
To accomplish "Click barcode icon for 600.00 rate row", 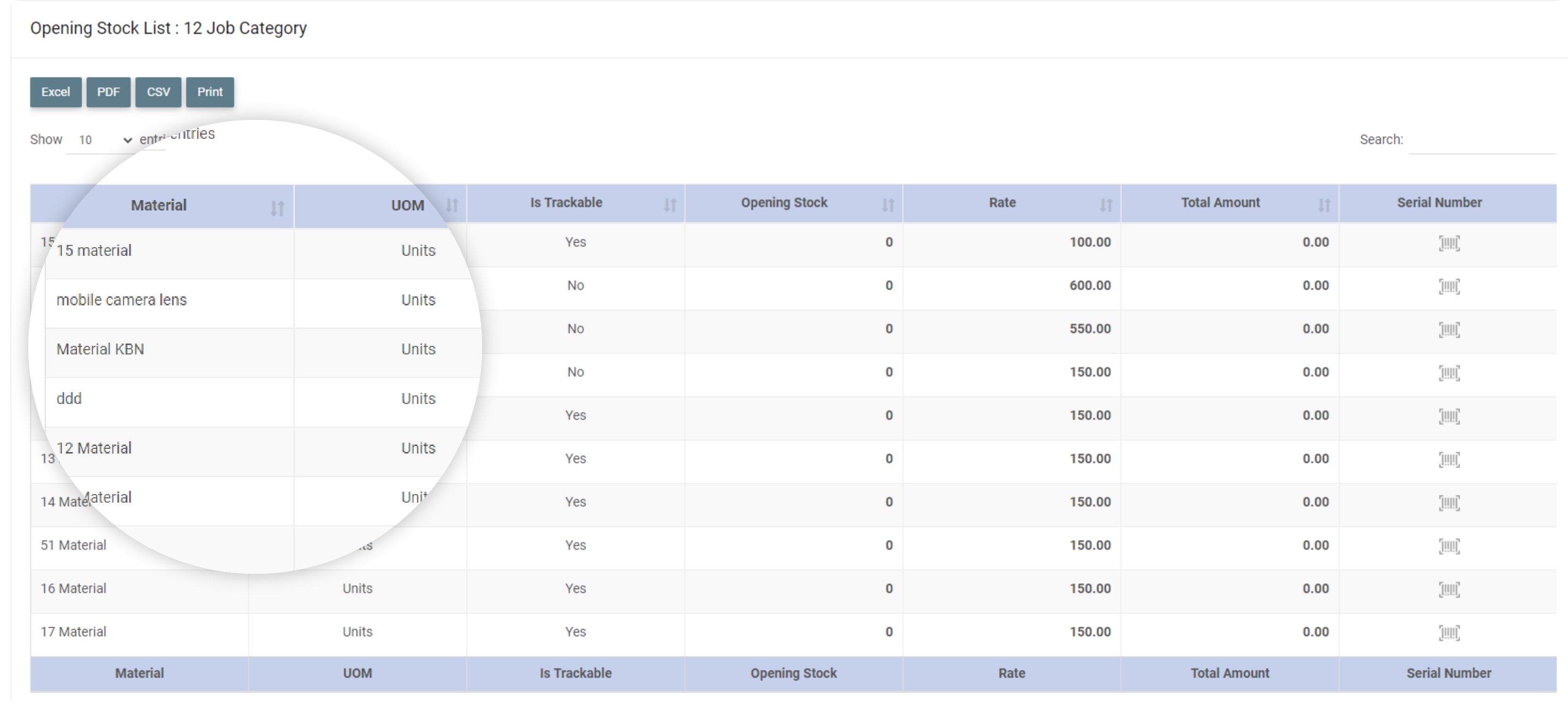I will (1449, 286).
